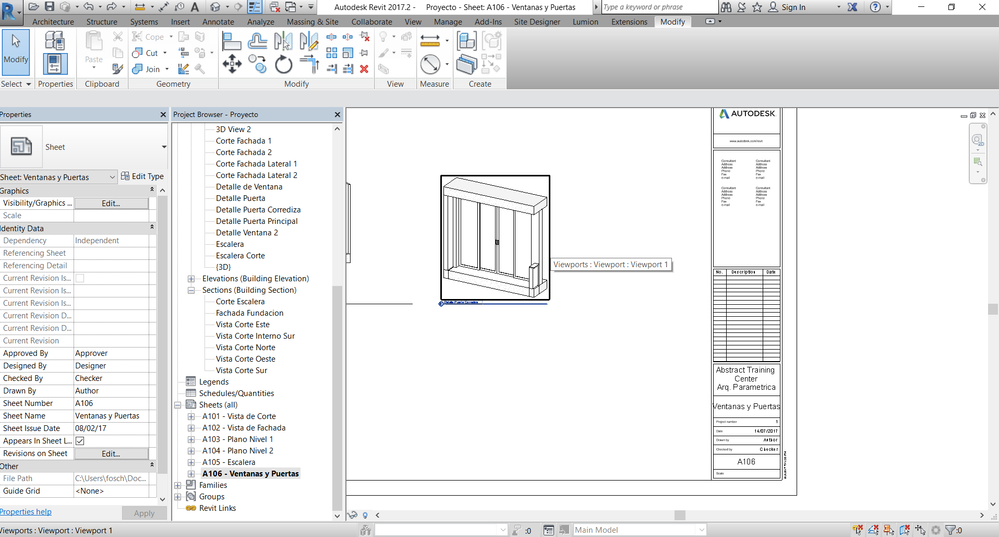
Task: Click the Undo arrow icon
Action: (89, 7)
